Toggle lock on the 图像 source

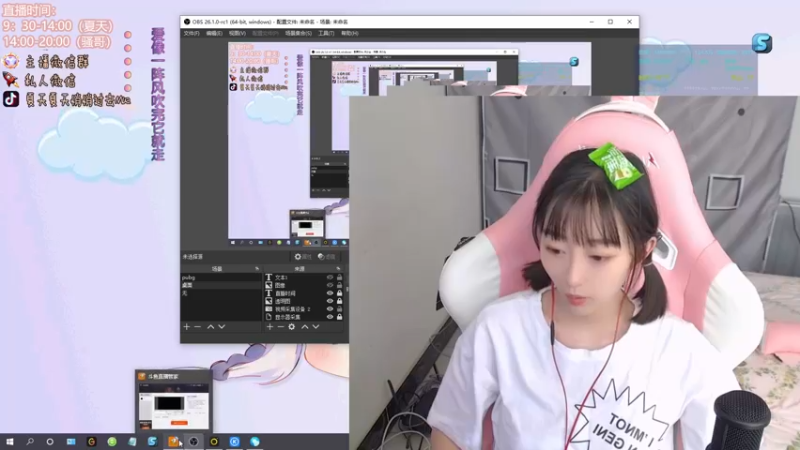tap(339, 285)
